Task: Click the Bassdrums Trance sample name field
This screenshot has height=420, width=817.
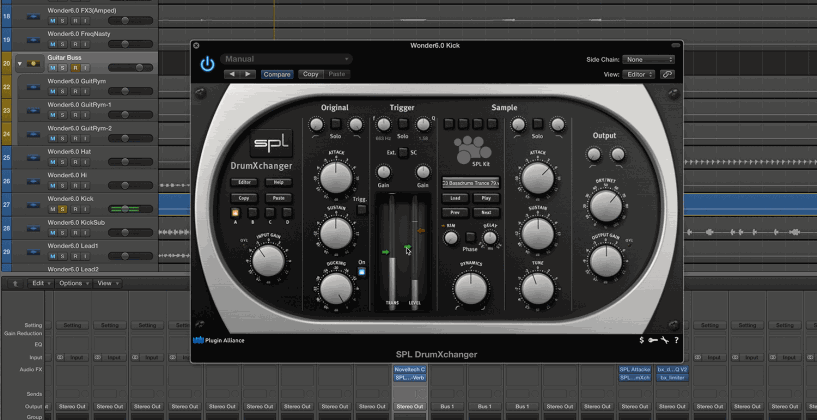Action: pos(471,183)
